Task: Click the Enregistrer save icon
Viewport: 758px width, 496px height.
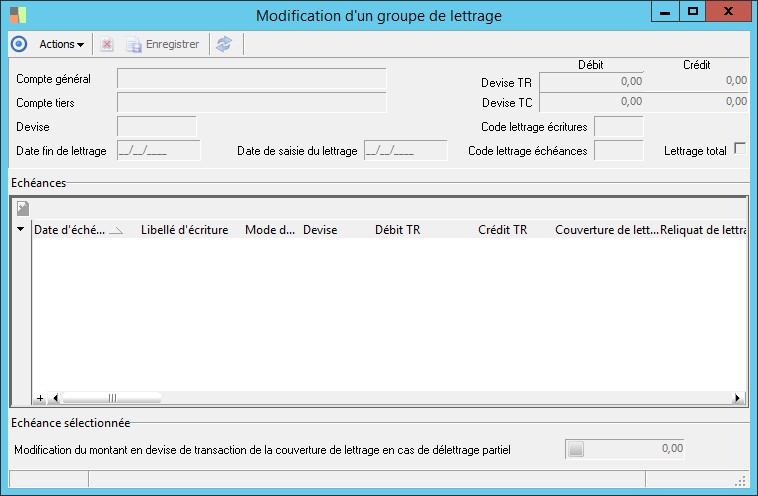Action: (134, 44)
